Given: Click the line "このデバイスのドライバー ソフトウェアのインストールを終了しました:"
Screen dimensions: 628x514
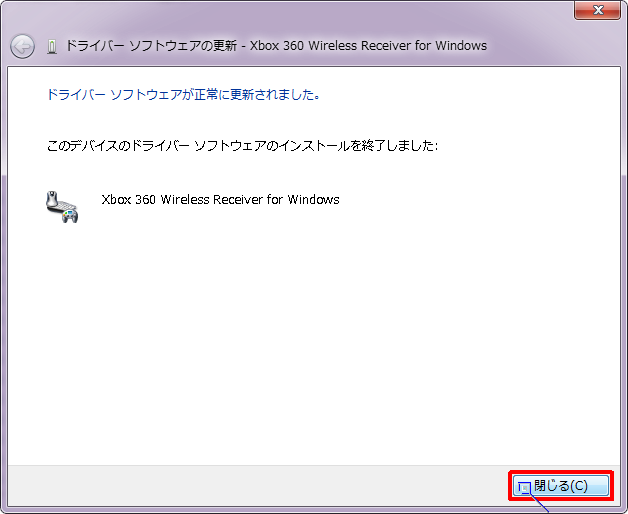Looking at the screenshot, I should [x=242, y=145].
